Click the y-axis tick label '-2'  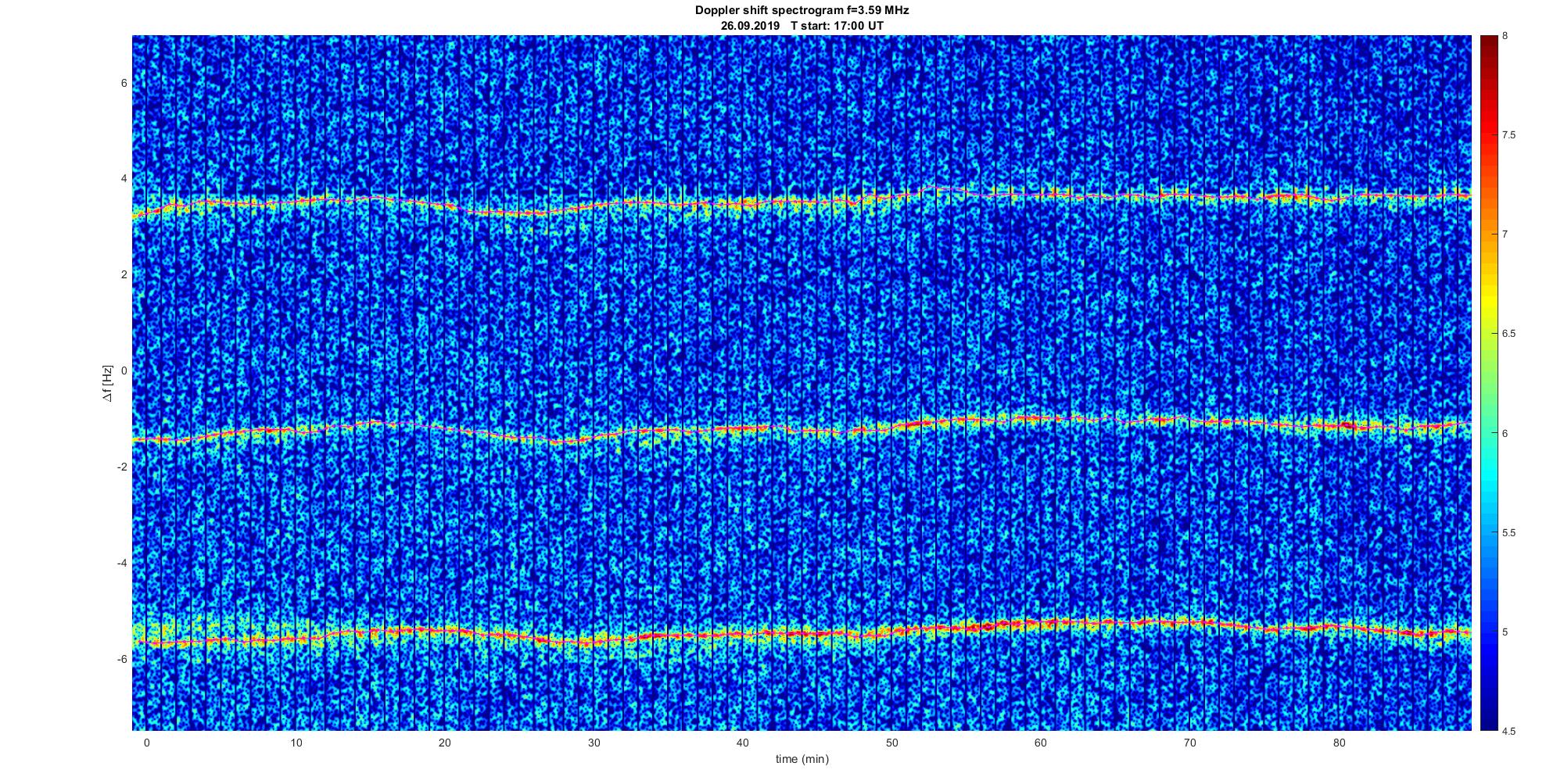click(x=121, y=467)
